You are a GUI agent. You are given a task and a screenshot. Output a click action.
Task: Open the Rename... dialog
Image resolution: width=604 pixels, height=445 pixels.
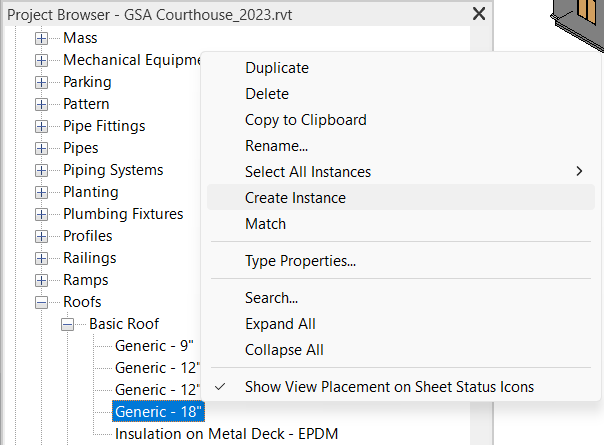[276, 146]
